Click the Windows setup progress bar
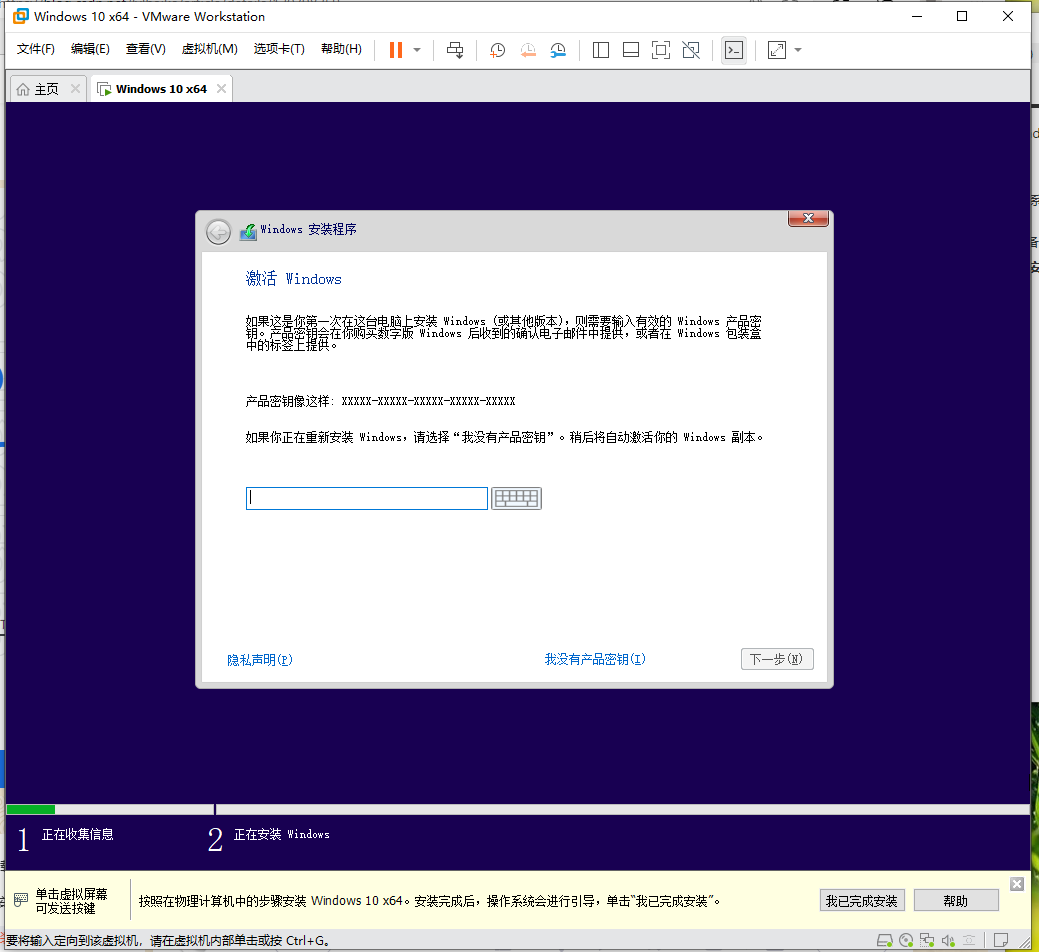The height and width of the screenshot is (952, 1039). click(517, 809)
